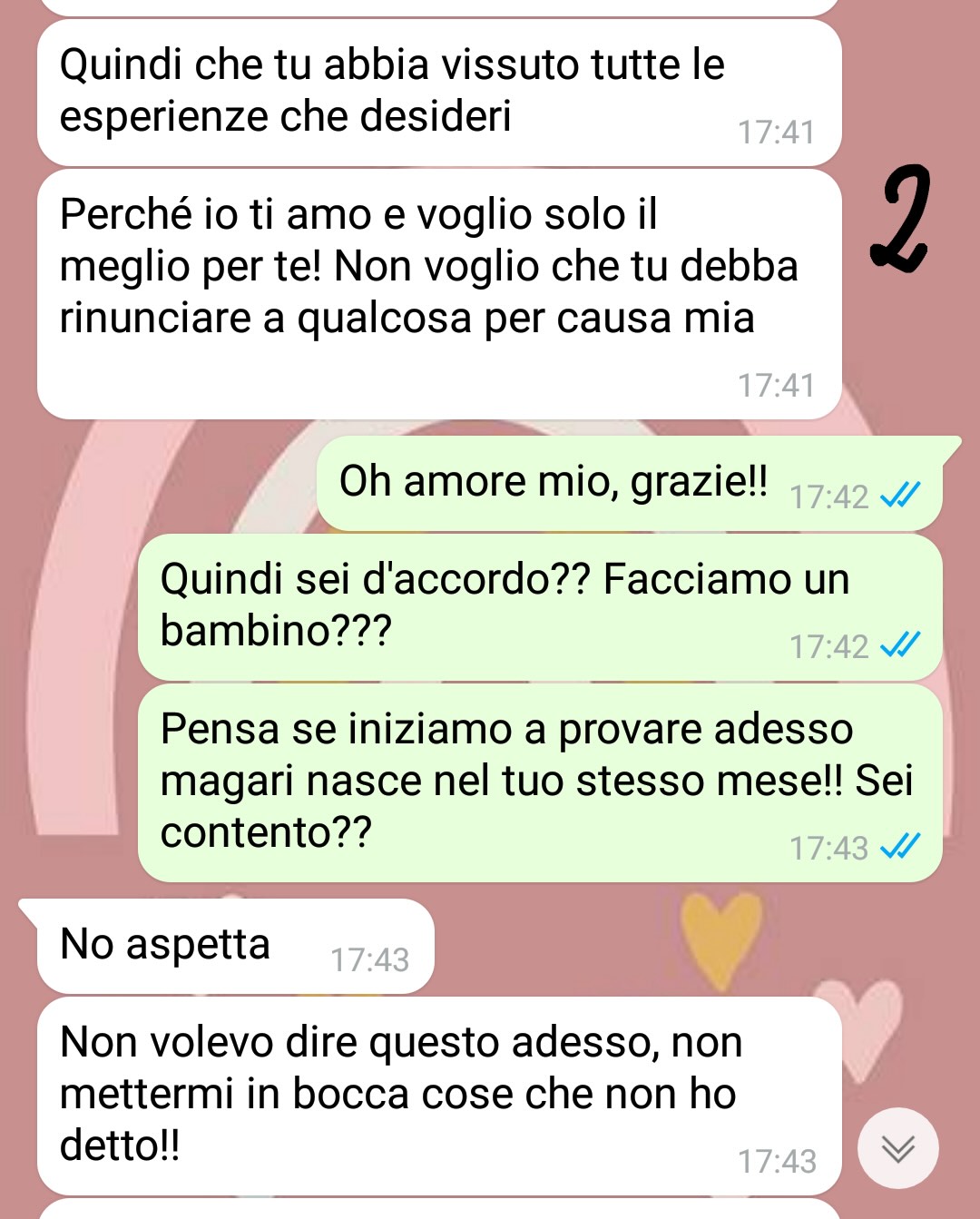This screenshot has height=1219, width=980.
Task: Select message 'Quindi sei d'accordo??'
Action: coord(540,607)
